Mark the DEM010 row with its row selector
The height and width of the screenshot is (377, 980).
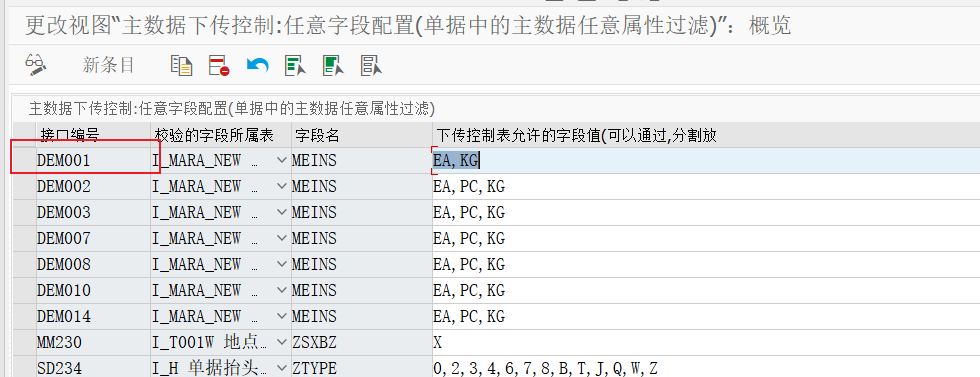pos(24,290)
